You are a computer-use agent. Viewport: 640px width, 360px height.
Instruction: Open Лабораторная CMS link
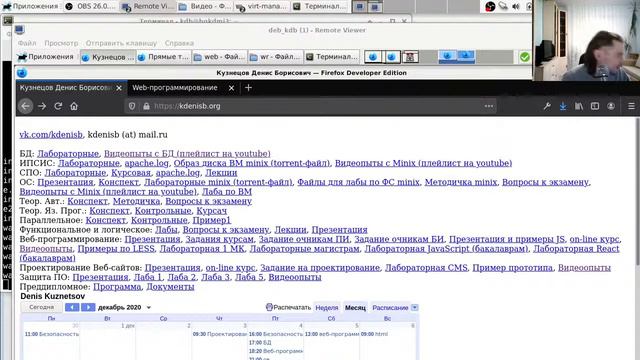point(426,268)
